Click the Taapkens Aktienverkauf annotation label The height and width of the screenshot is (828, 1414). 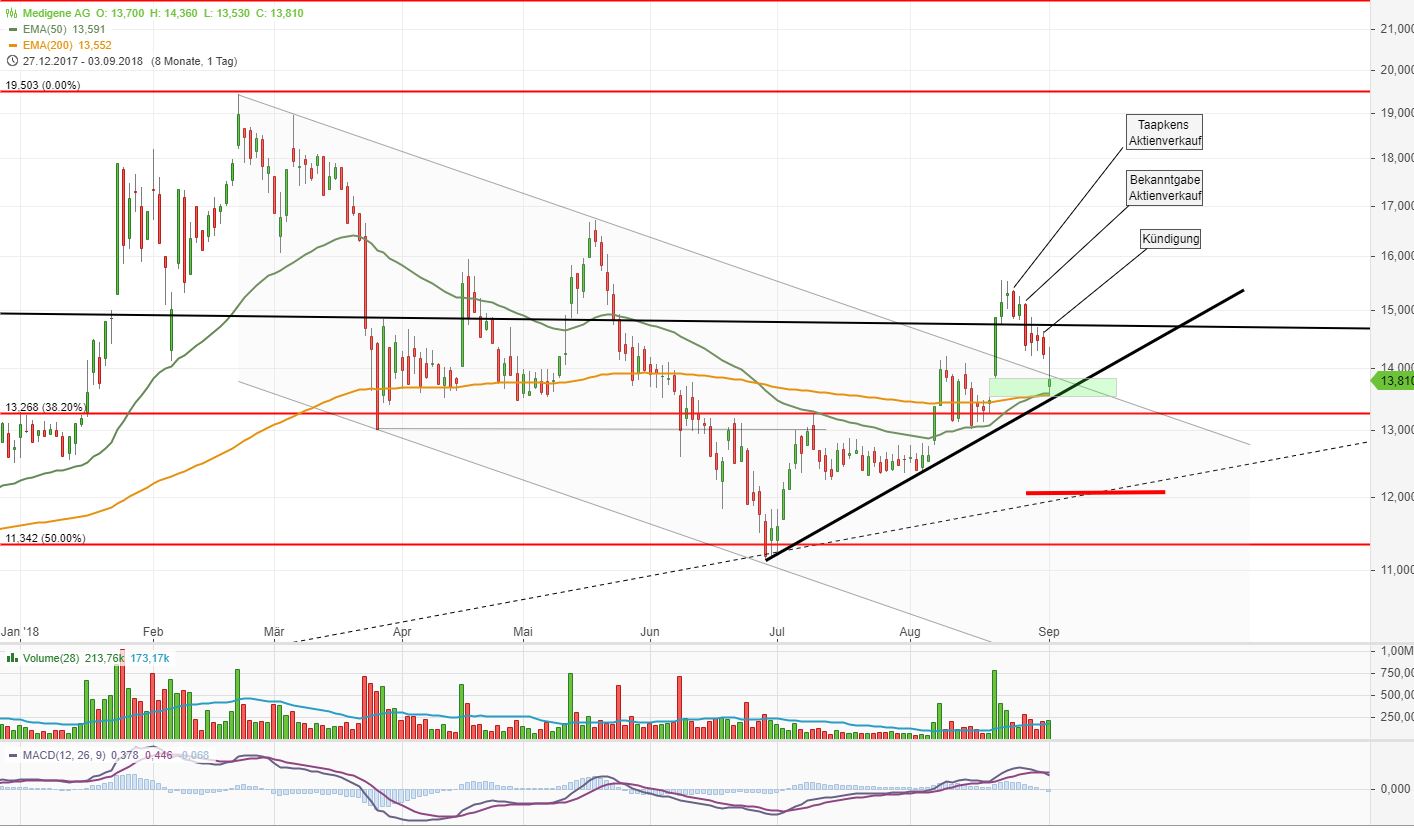coord(1163,131)
